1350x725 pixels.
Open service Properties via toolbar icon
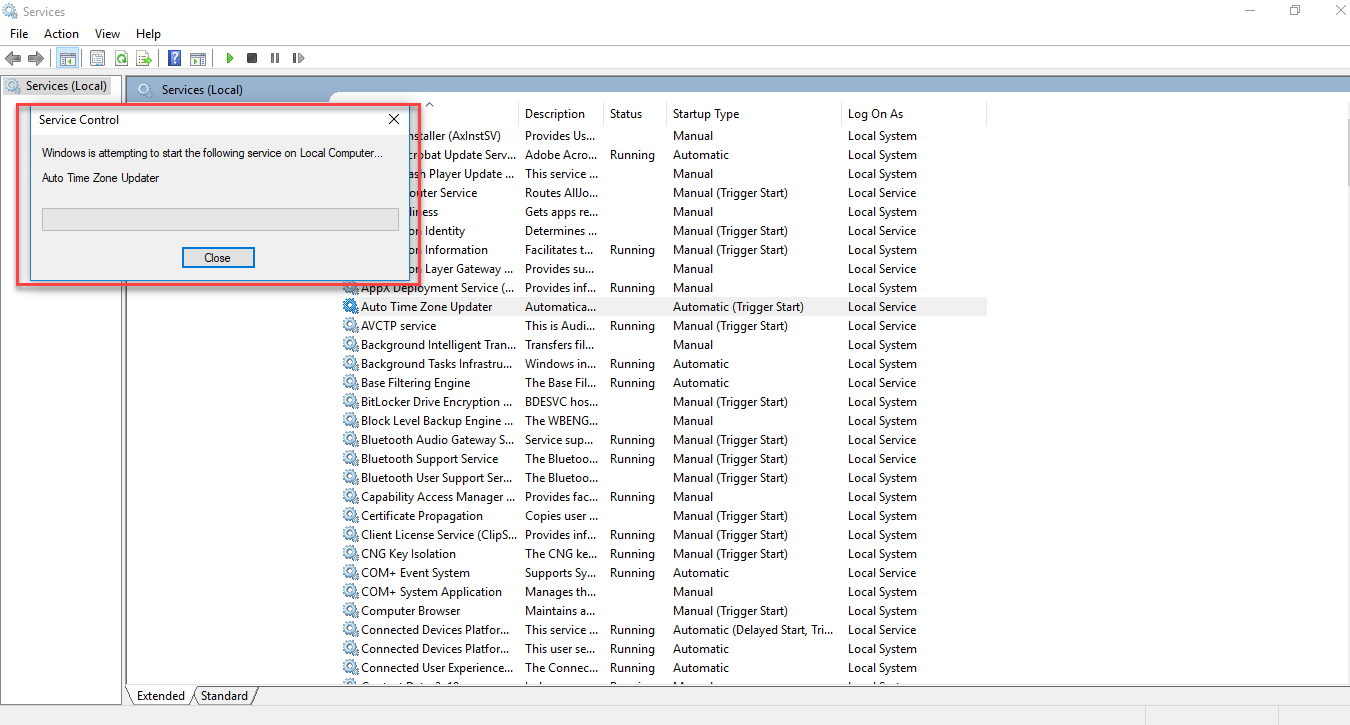[x=97, y=57]
